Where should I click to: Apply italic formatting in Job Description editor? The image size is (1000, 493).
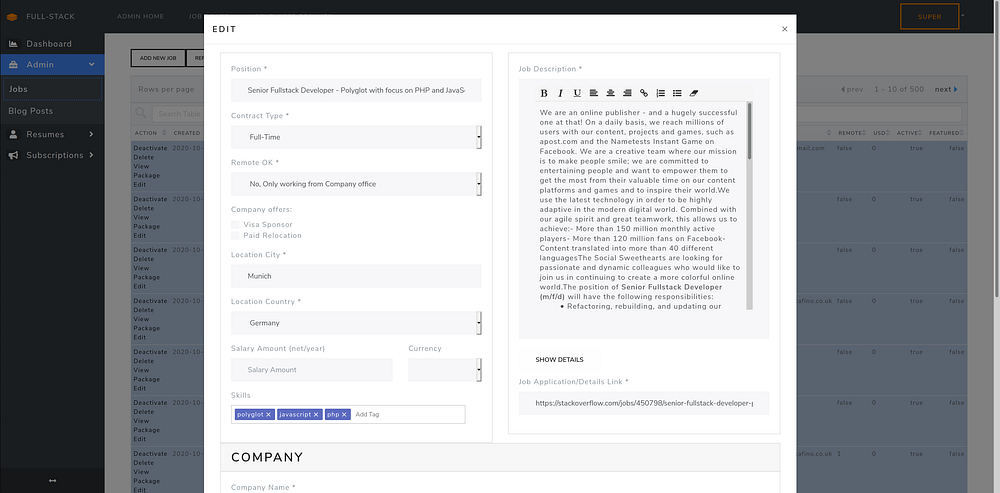[561, 93]
